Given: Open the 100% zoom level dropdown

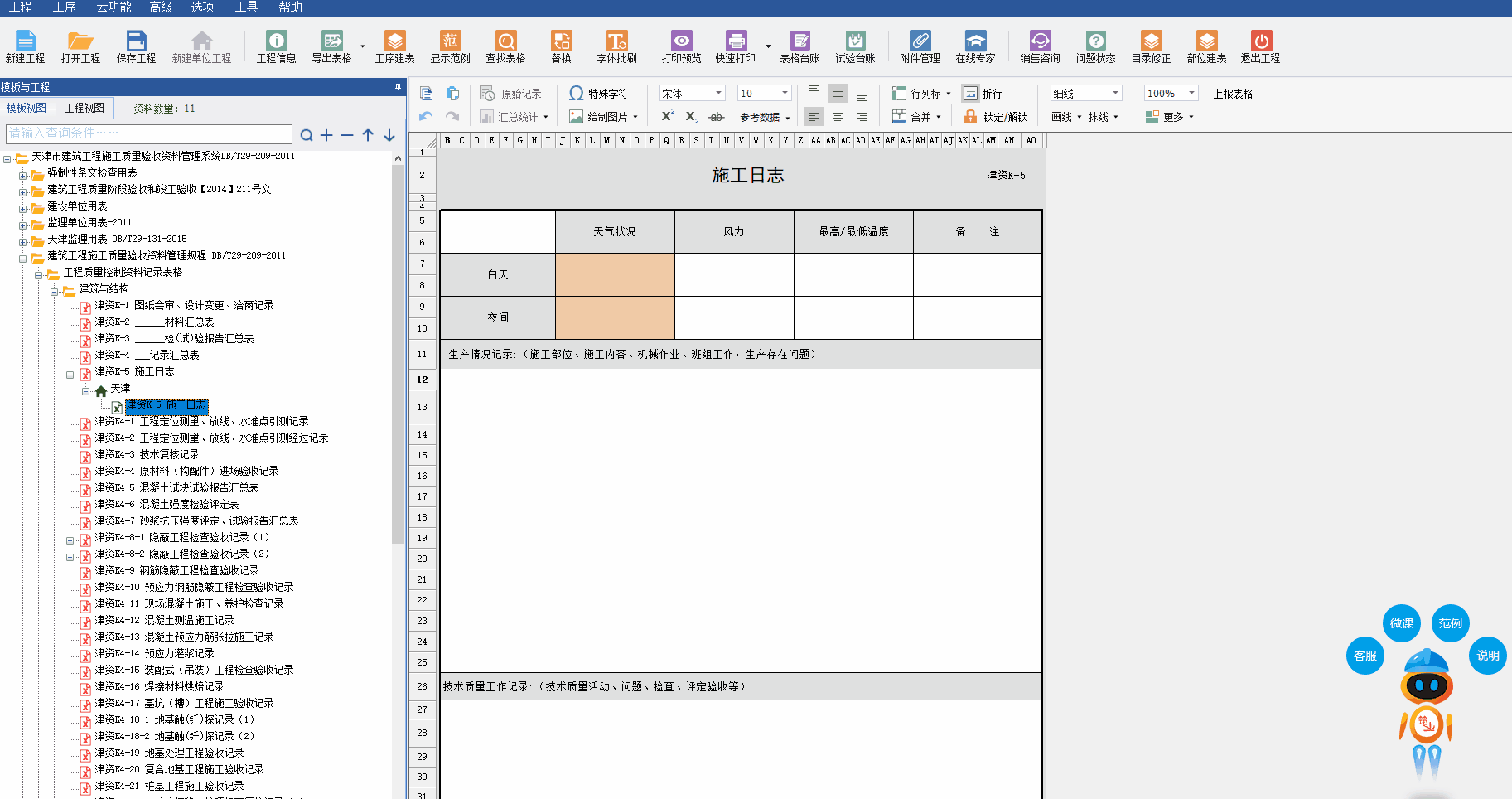Looking at the screenshot, I should point(1191,93).
